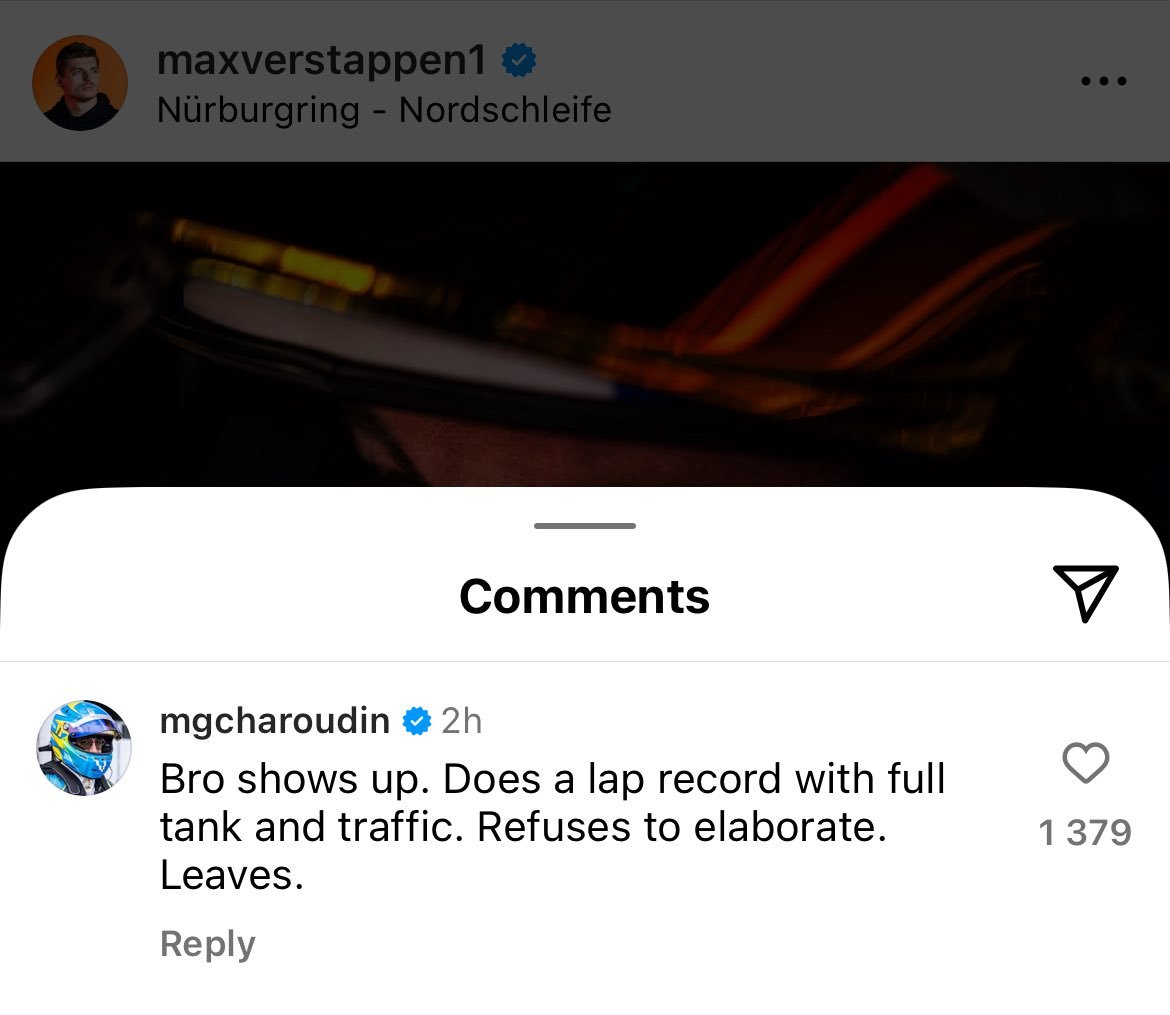
Task: Open the three-dot post options menu
Action: point(1104,81)
